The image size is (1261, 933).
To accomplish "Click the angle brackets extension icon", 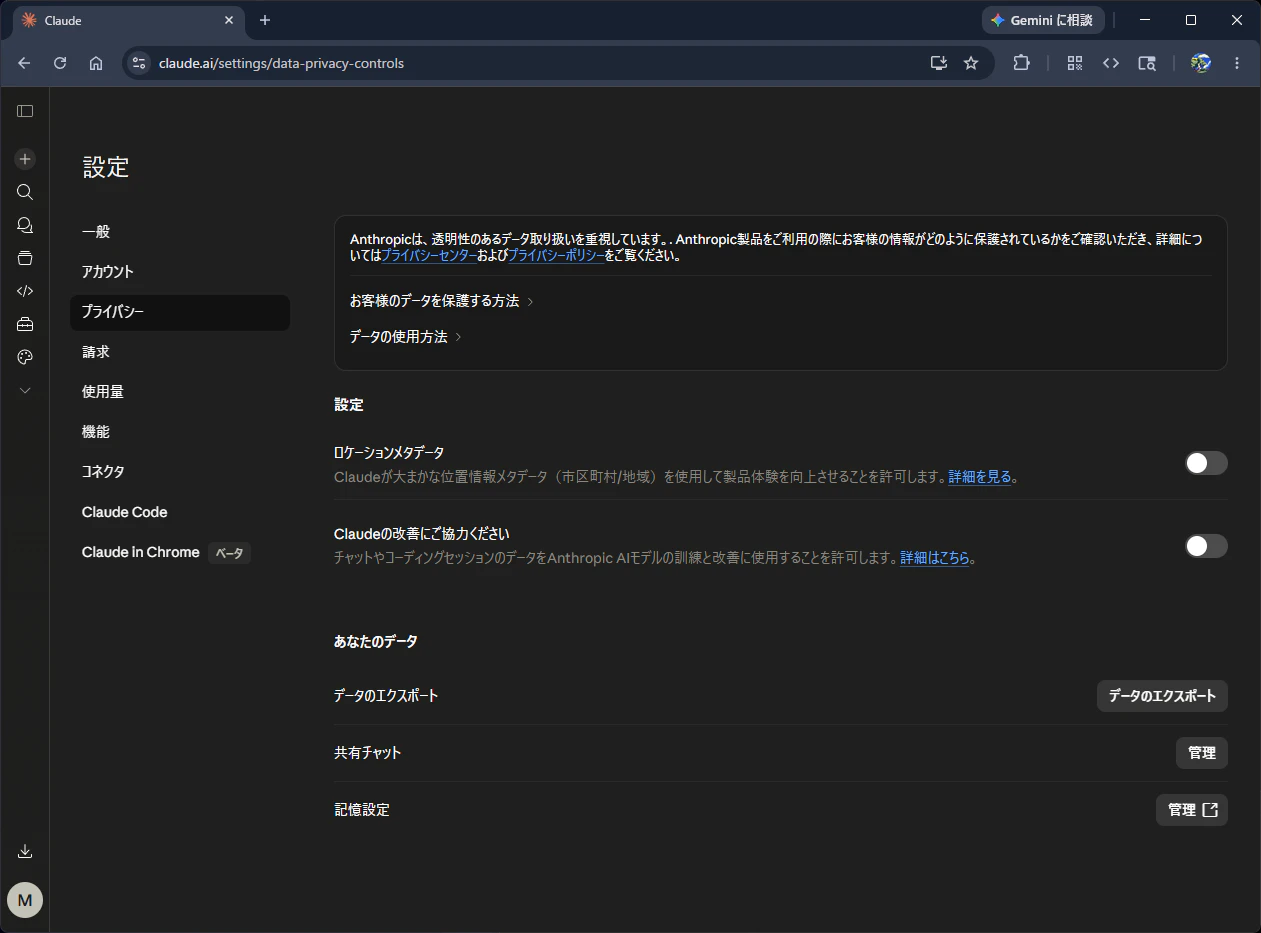I will coord(1111,63).
